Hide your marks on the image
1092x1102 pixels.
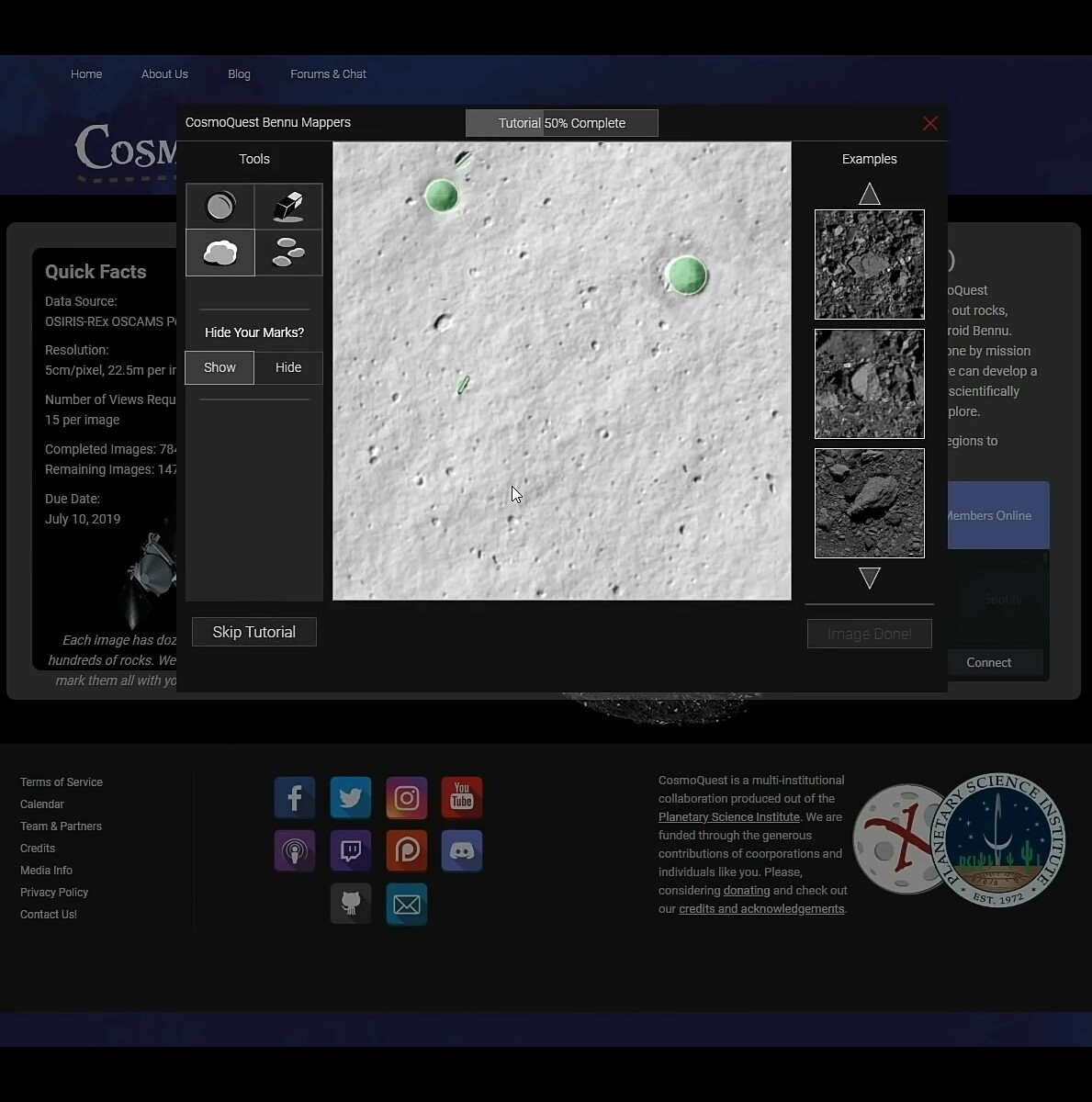(x=288, y=367)
